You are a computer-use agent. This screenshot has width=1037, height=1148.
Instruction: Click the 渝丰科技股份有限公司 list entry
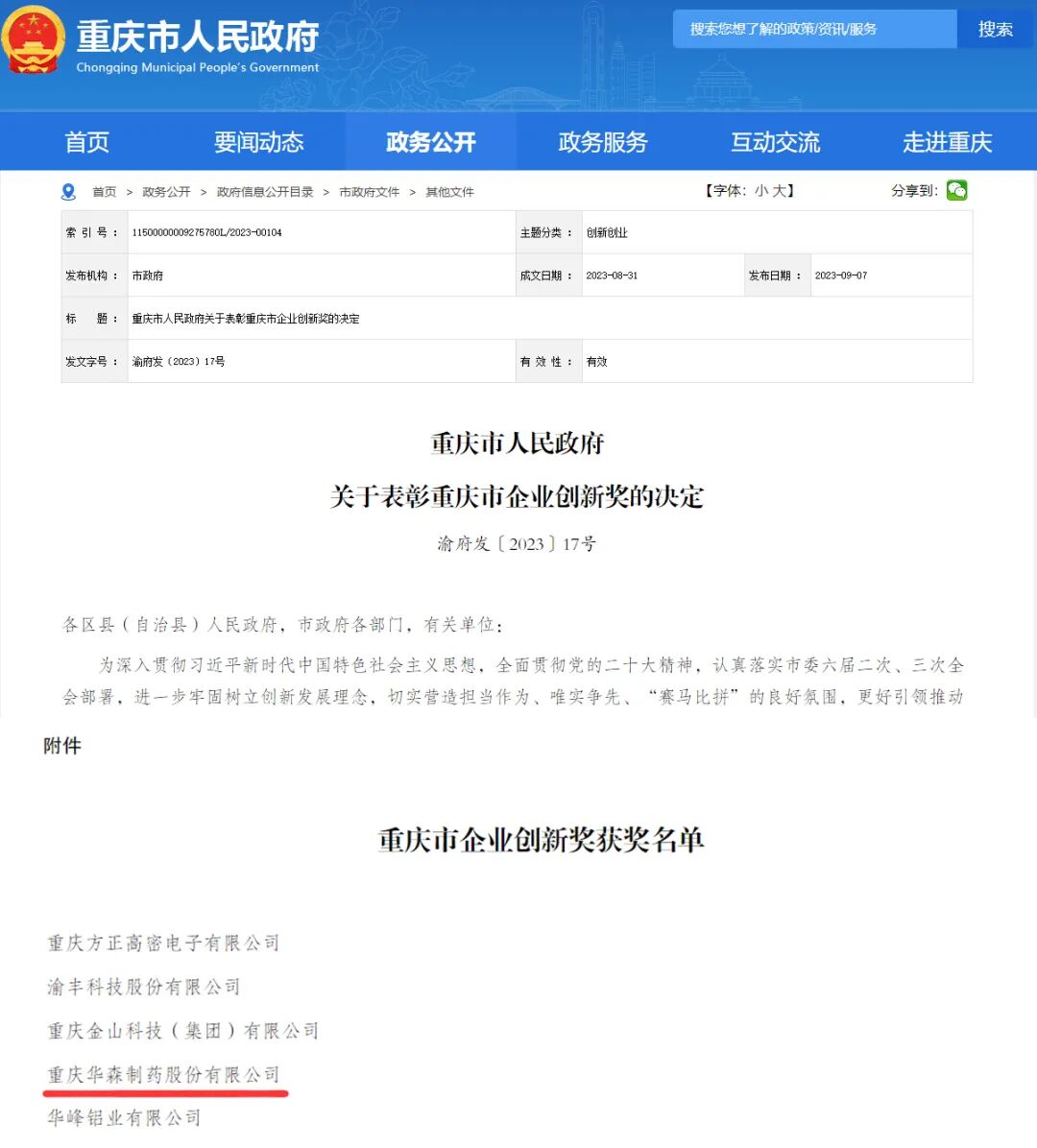(x=142, y=988)
